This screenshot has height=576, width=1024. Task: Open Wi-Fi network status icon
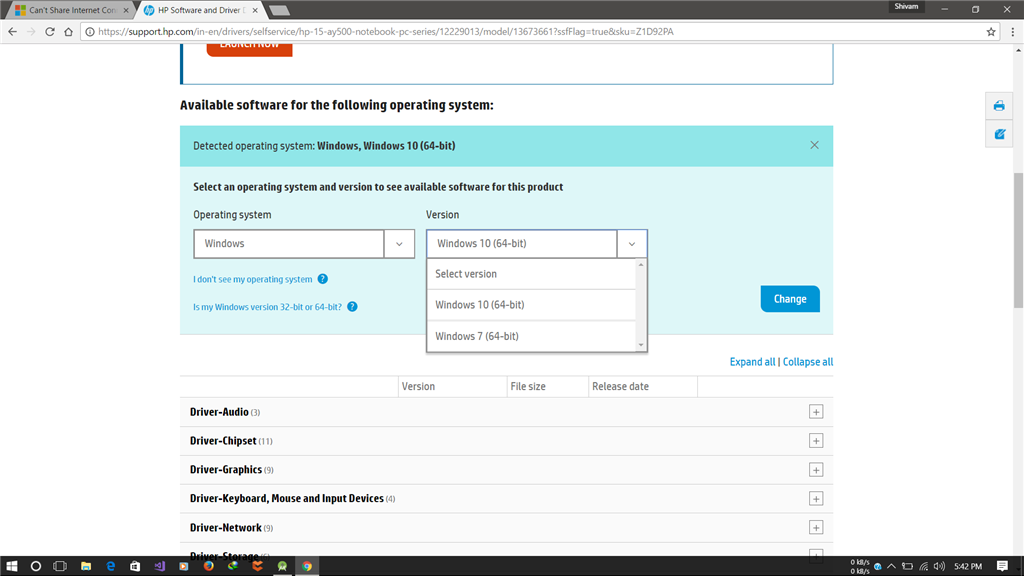point(923,566)
